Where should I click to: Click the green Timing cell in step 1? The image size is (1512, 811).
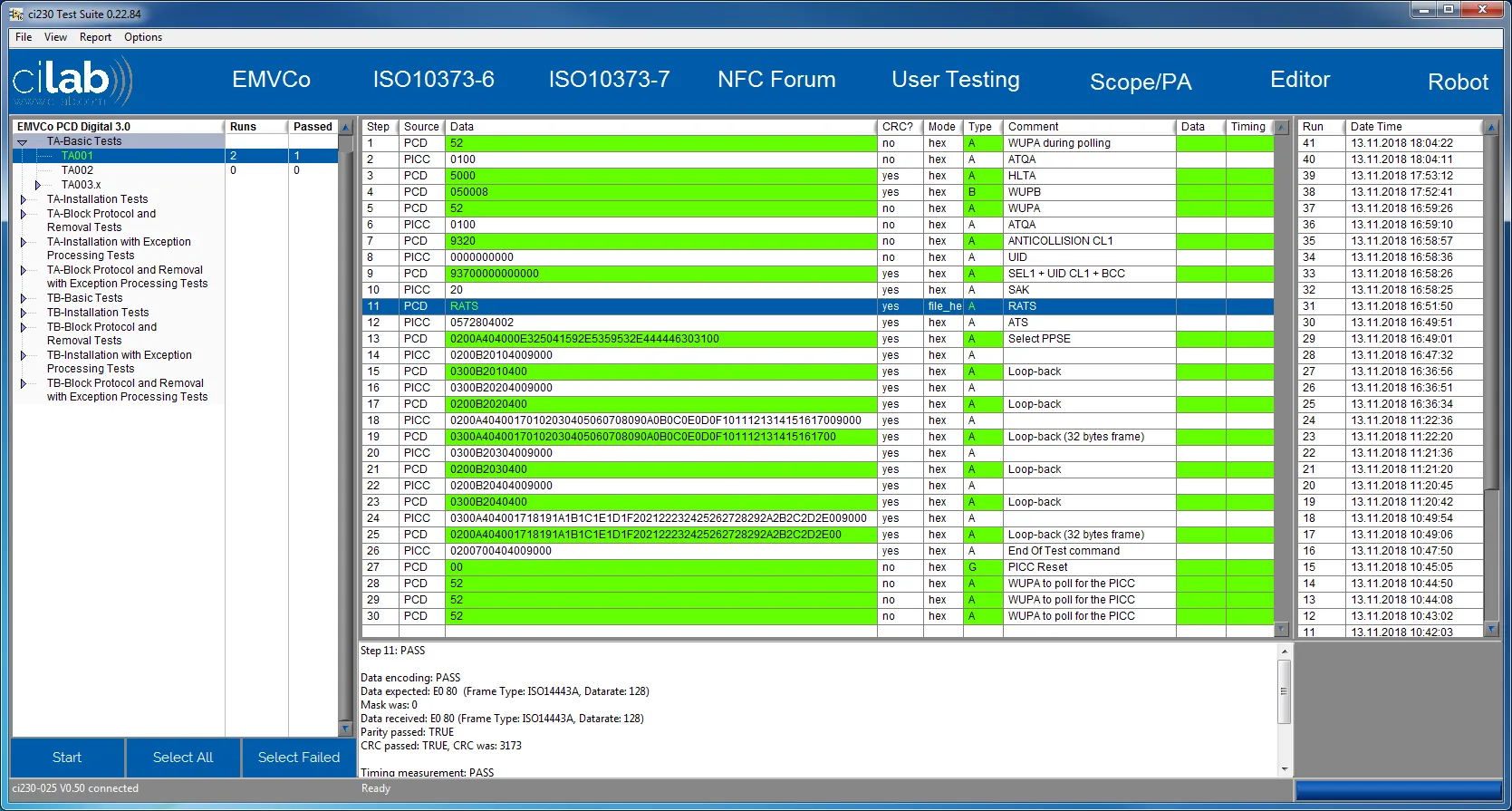point(1248,143)
